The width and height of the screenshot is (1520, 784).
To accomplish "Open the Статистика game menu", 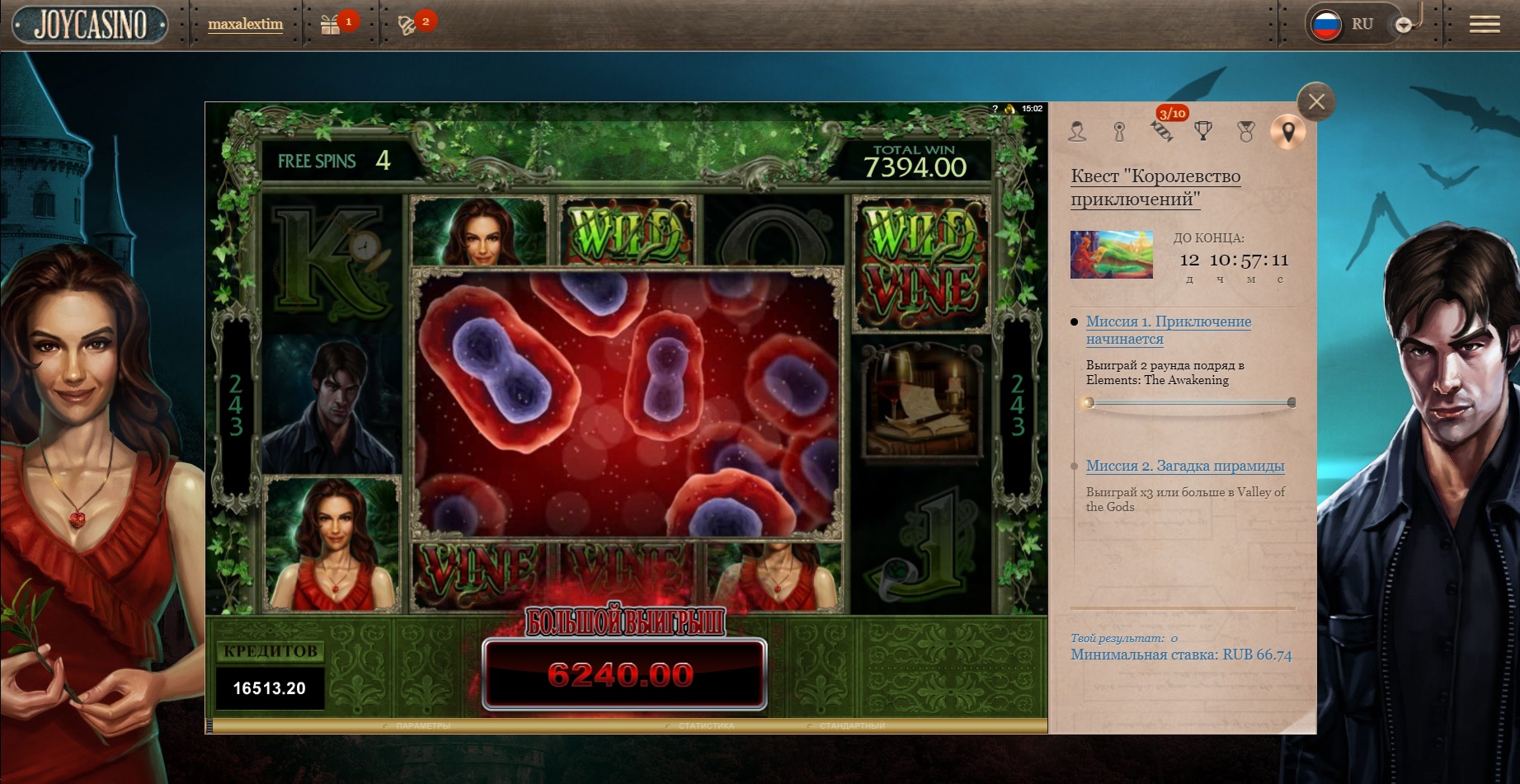I will click(705, 726).
